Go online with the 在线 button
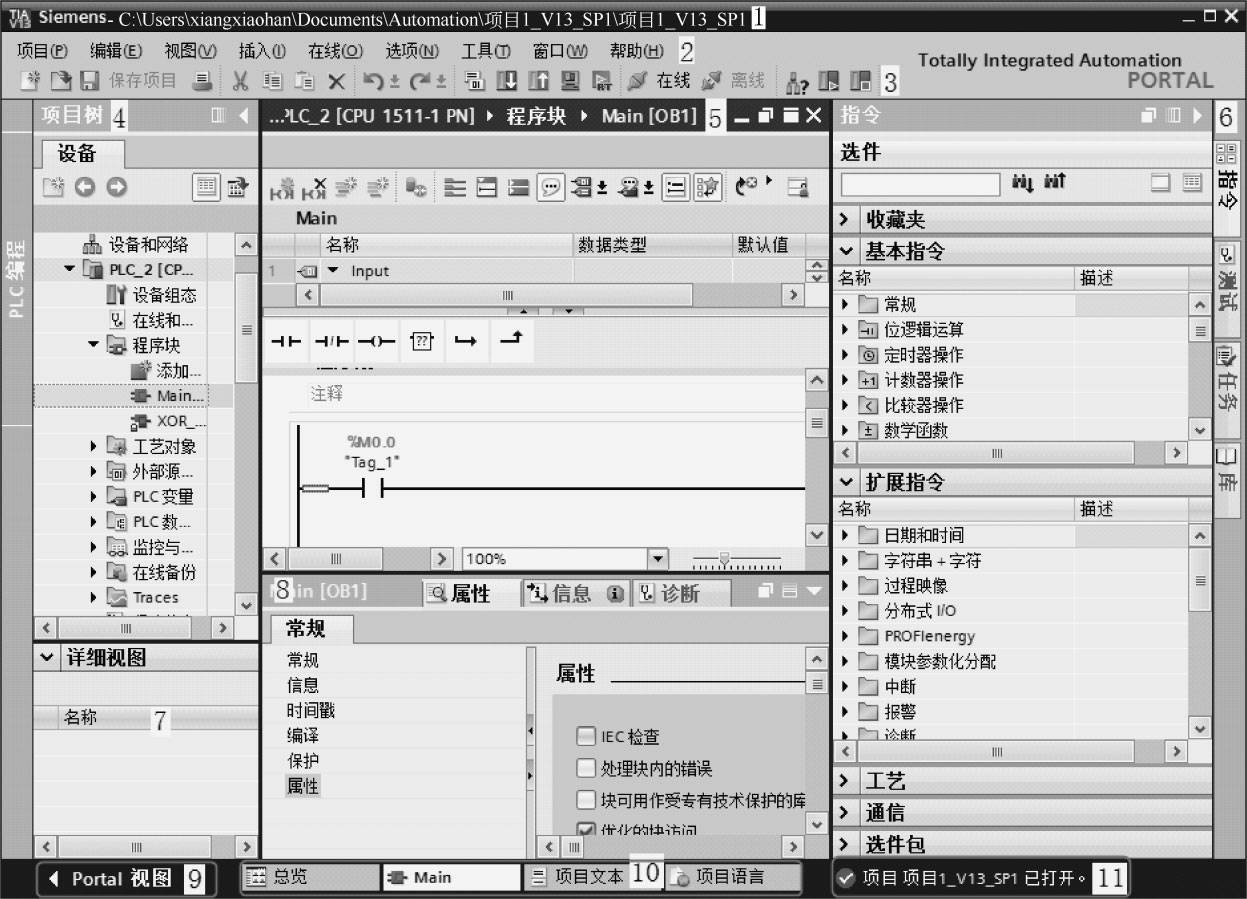Screen dimensions: 1247x899 661,81
